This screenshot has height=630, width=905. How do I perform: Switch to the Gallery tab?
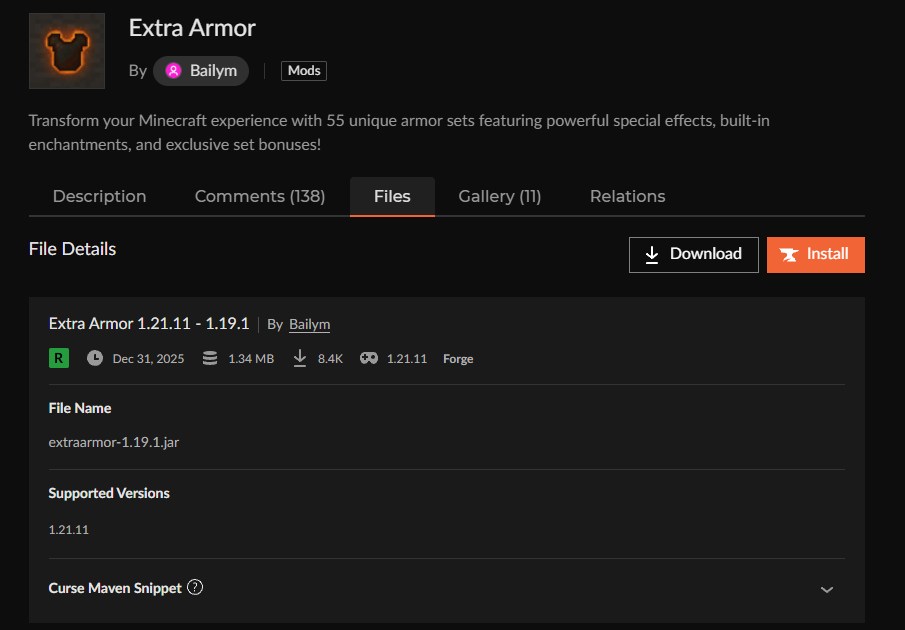[x=499, y=196]
